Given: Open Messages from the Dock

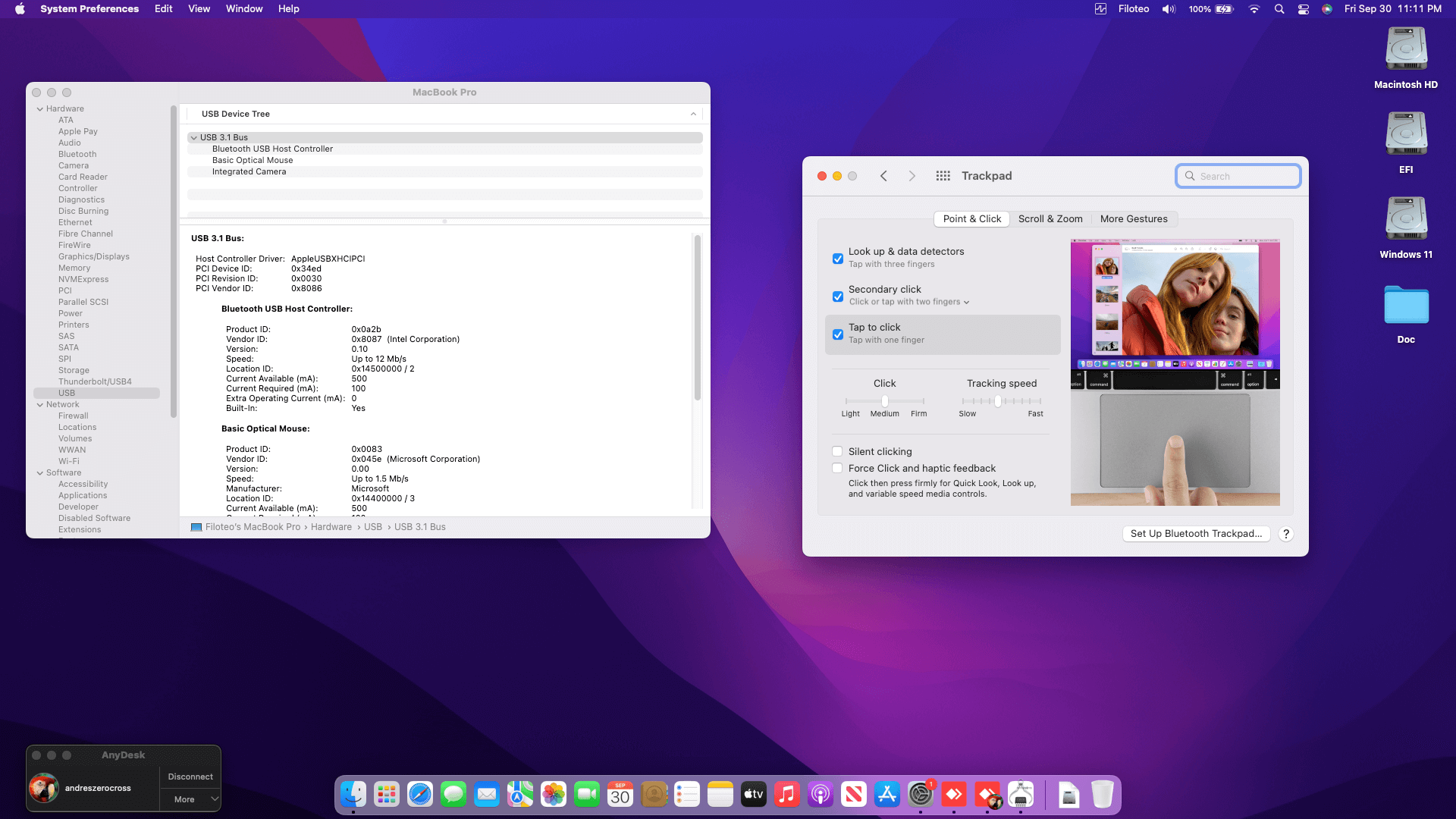Looking at the screenshot, I should click(x=453, y=794).
